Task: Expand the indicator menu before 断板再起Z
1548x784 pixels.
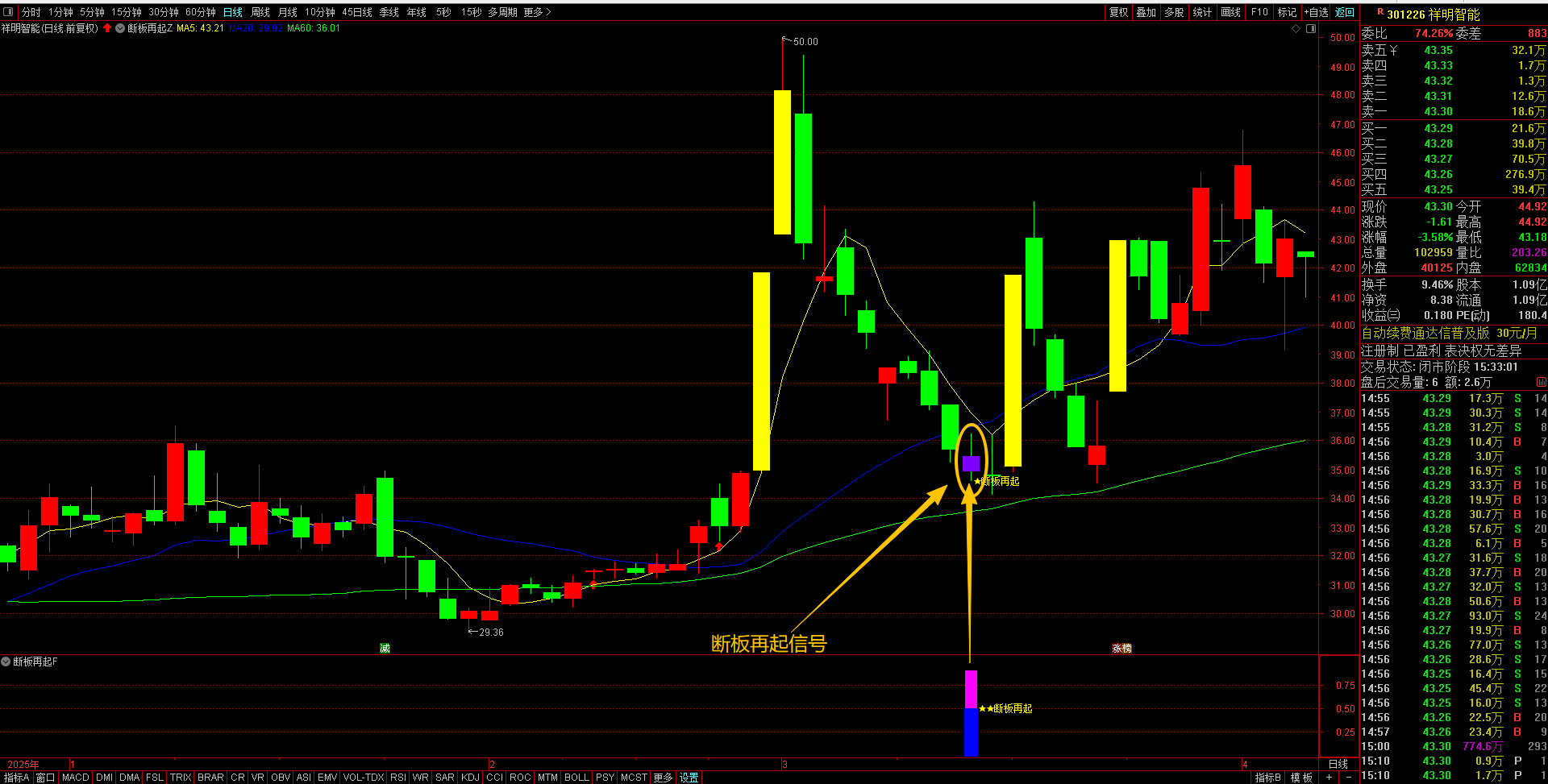Action: pyautogui.click(x=120, y=28)
